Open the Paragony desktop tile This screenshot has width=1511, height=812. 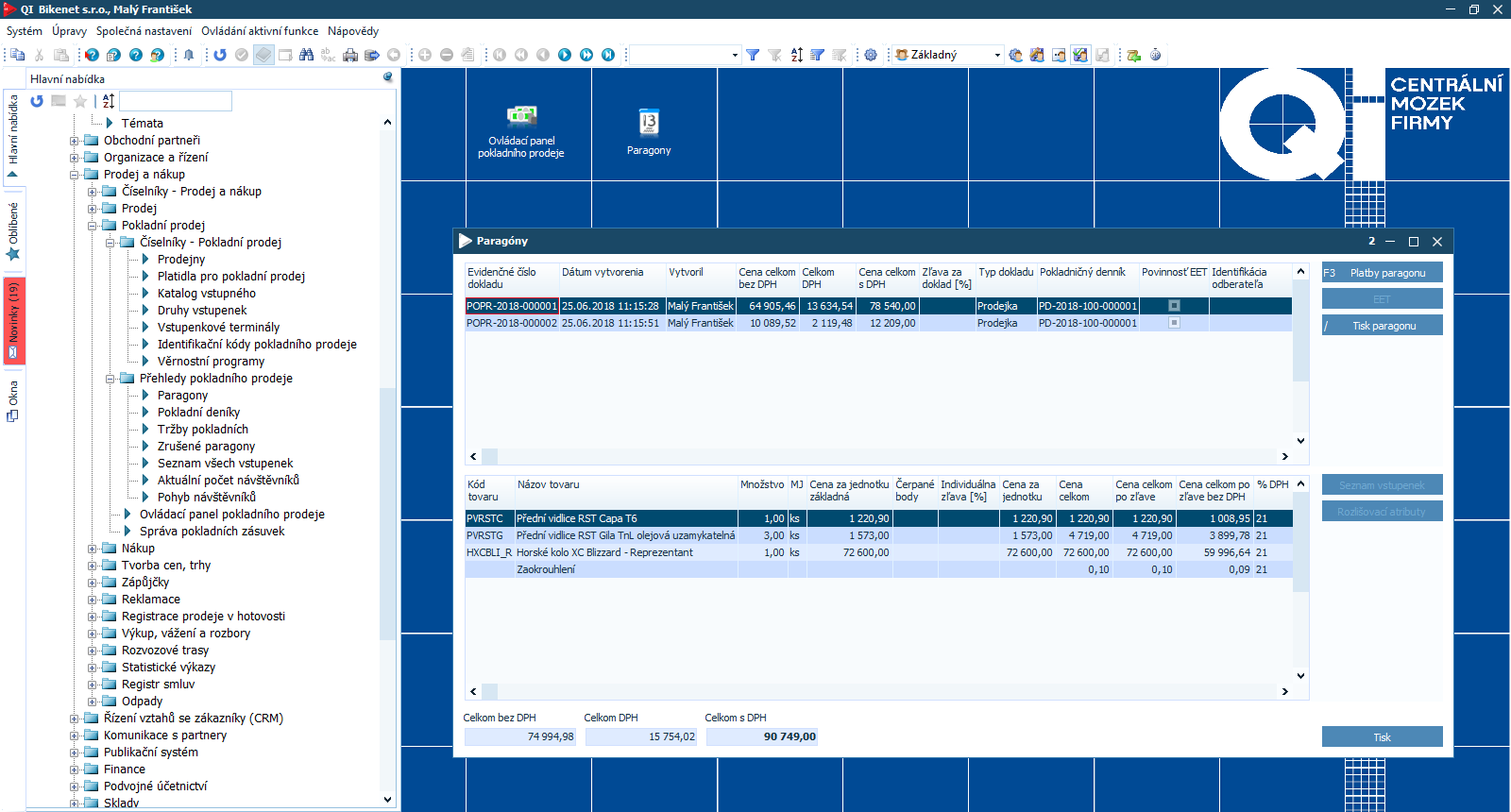[x=649, y=131]
